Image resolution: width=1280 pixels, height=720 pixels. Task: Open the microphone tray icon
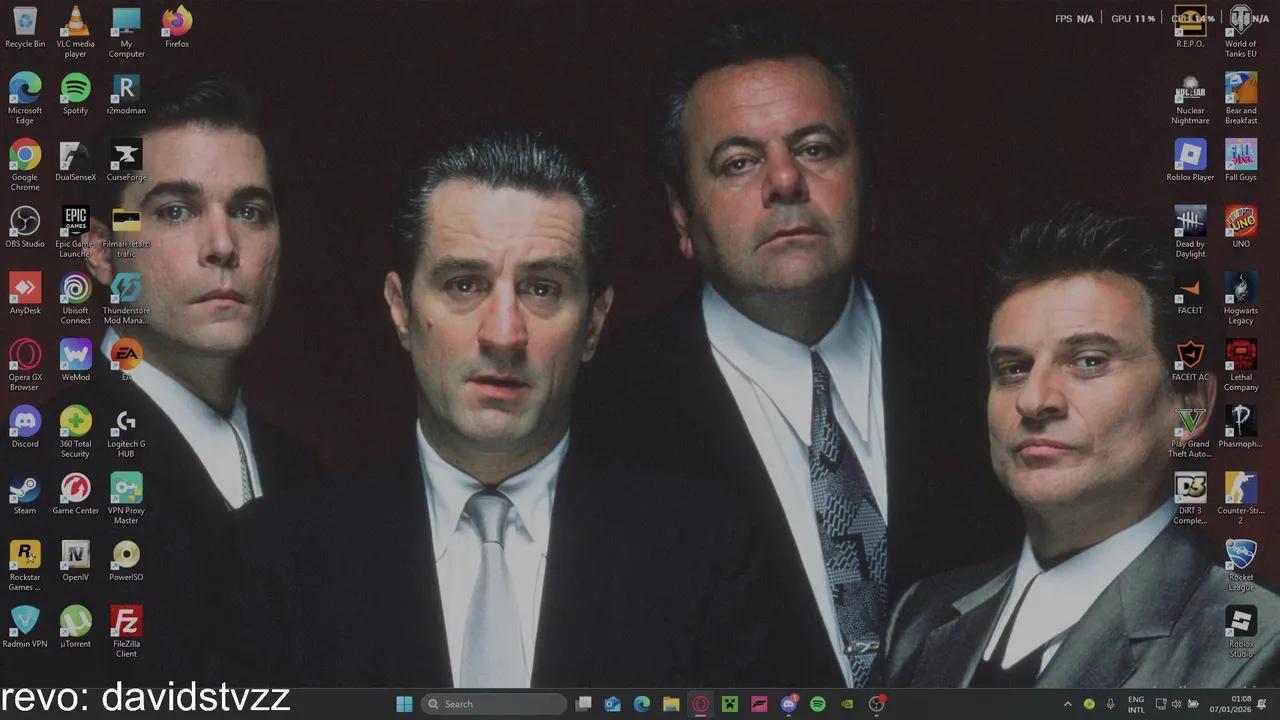(1111, 704)
